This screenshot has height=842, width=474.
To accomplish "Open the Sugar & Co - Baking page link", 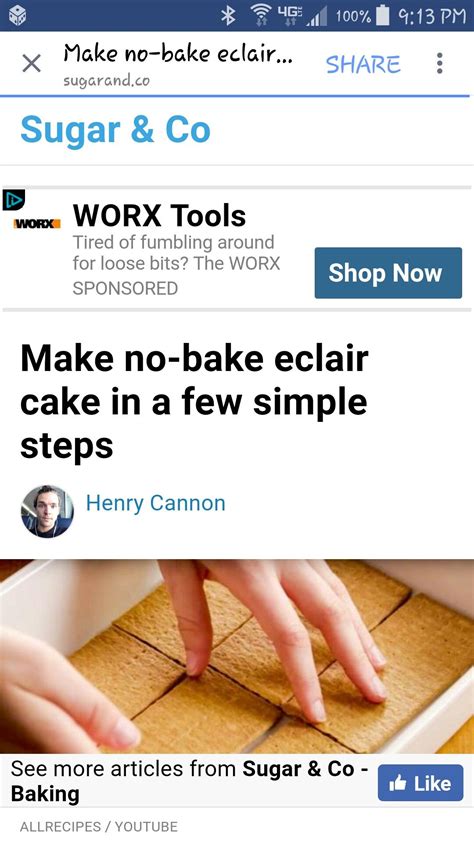I will tap(189, 781).
